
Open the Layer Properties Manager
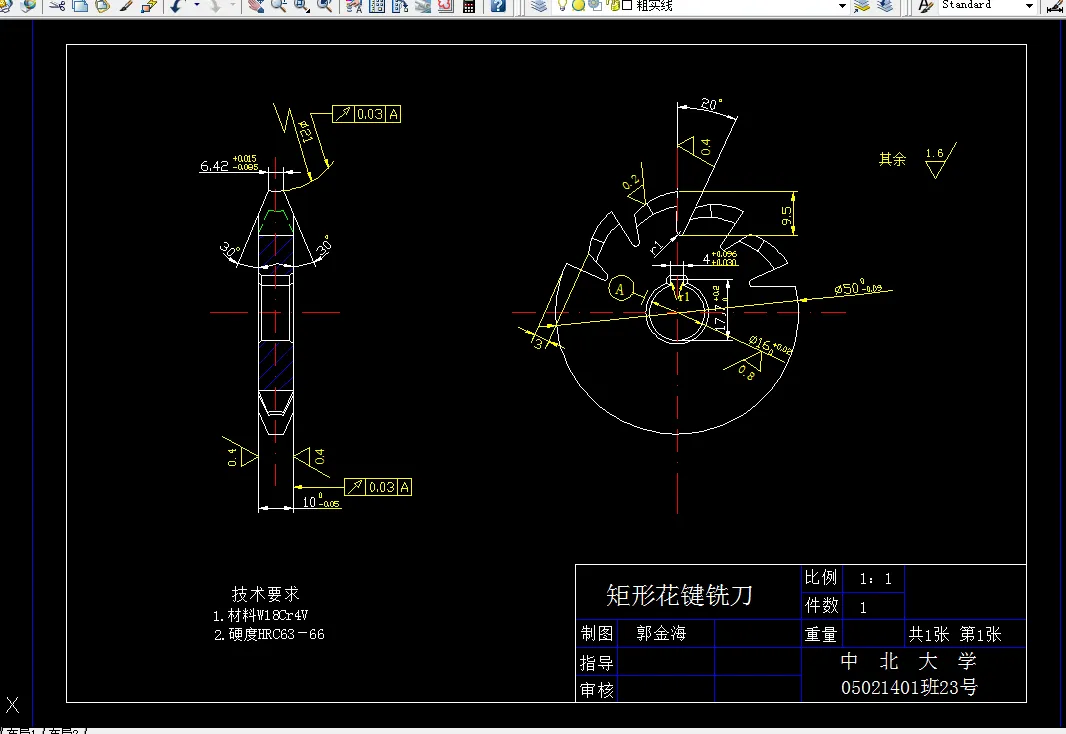click(x=539, y=5)
